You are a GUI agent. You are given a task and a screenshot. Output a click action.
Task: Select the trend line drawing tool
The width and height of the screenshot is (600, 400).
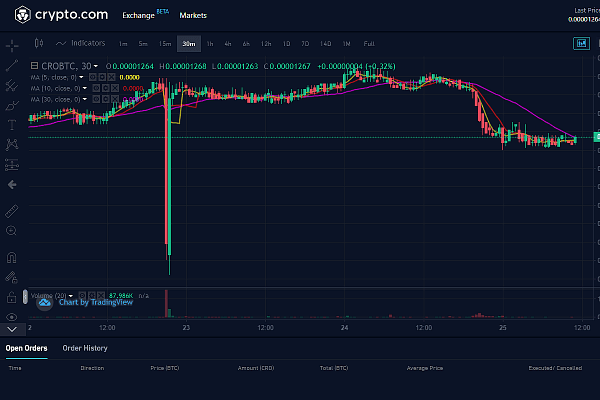[11, 65]
